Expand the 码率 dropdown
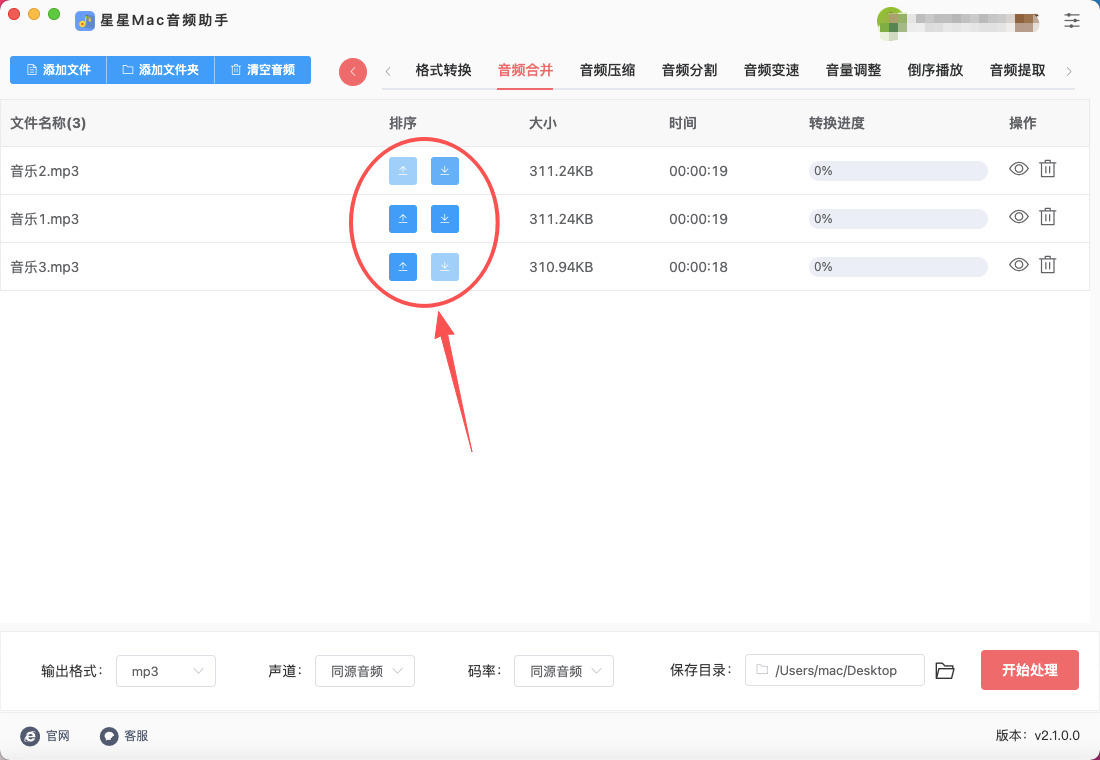This screenshot has height=760, width=1100. coord(564,671)
